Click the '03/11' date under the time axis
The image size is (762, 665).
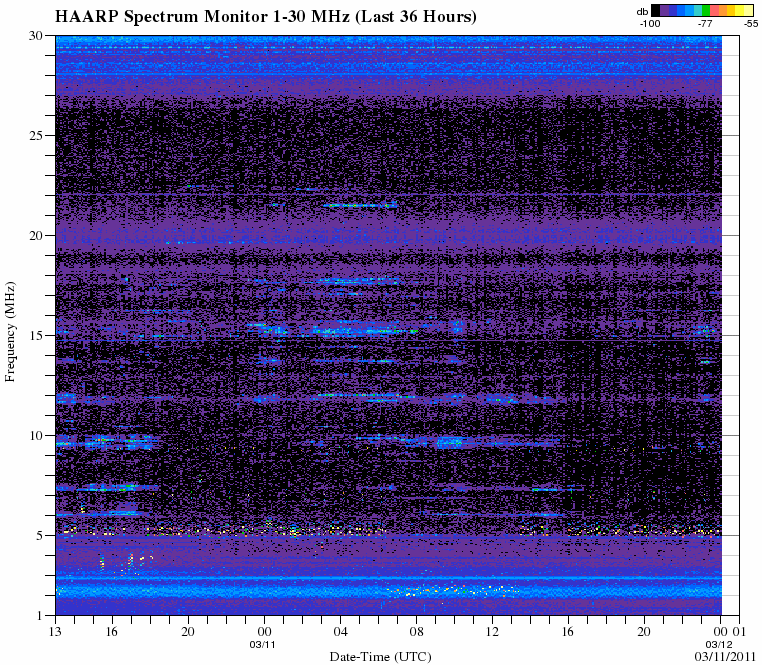262,645
